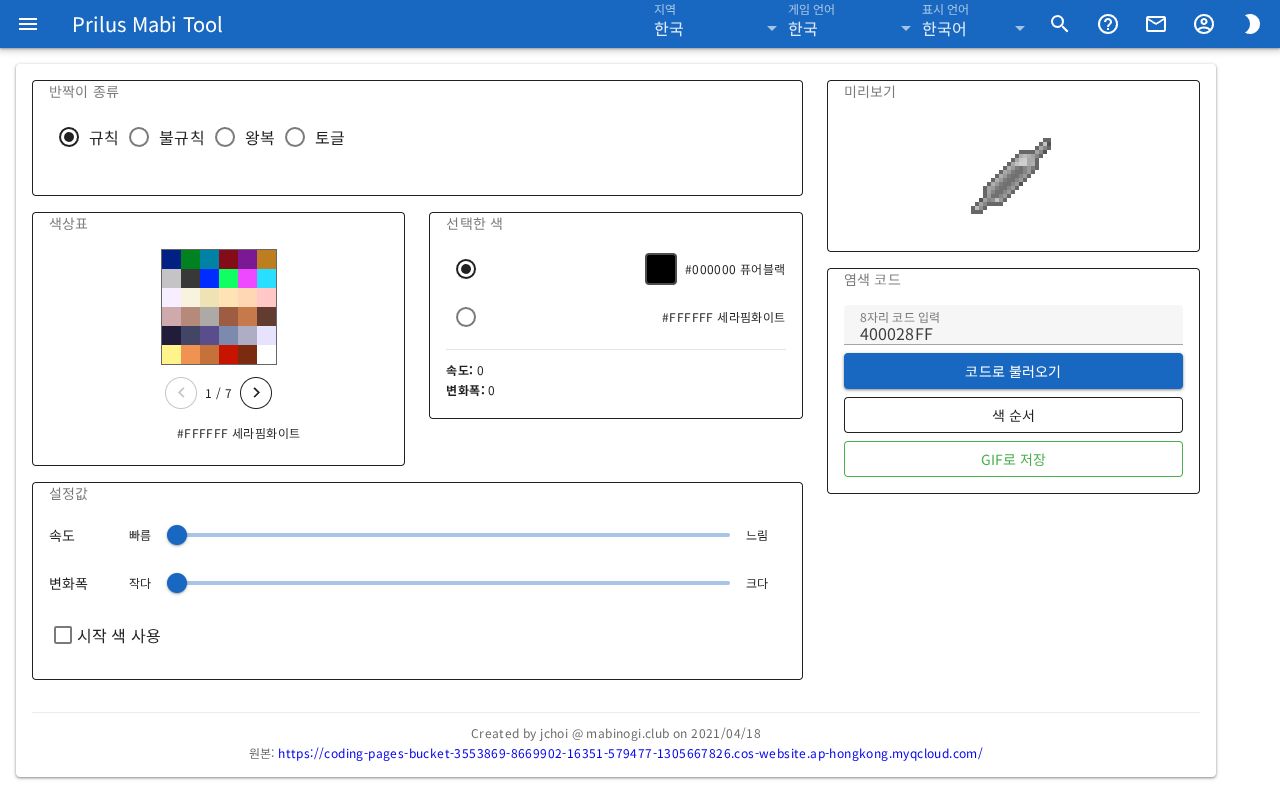Screen dimensions: 1280x800
Task: Expand the 표시 언어 dropdown
Action: pos(975,24)
